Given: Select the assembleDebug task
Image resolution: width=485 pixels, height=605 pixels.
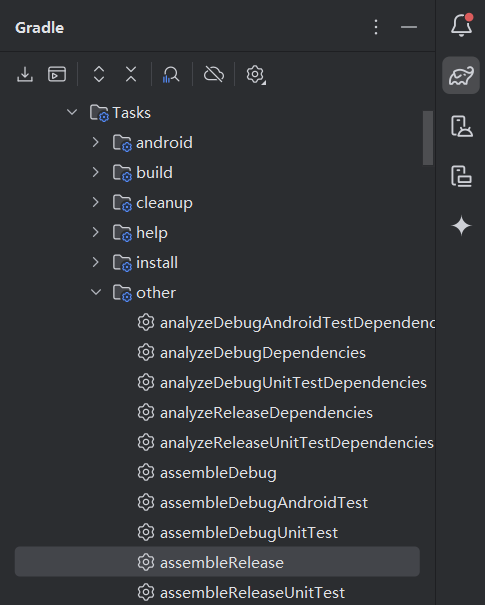Looking at the screenshot, I should click(218, 473).
